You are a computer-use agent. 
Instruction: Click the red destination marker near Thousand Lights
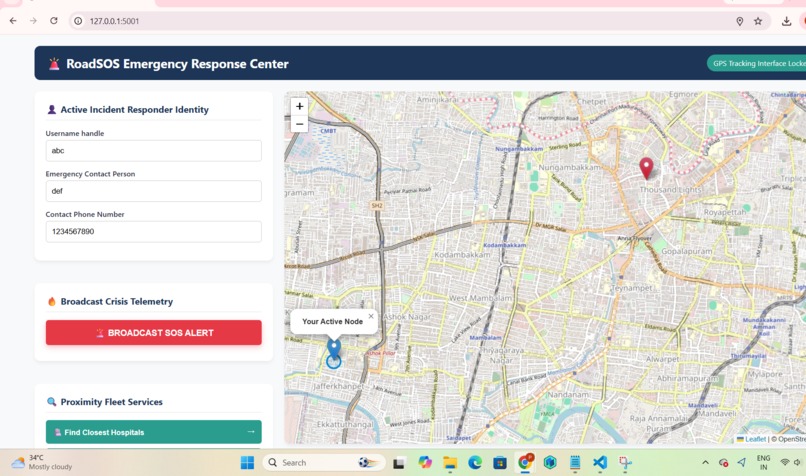tap(646, 168)
